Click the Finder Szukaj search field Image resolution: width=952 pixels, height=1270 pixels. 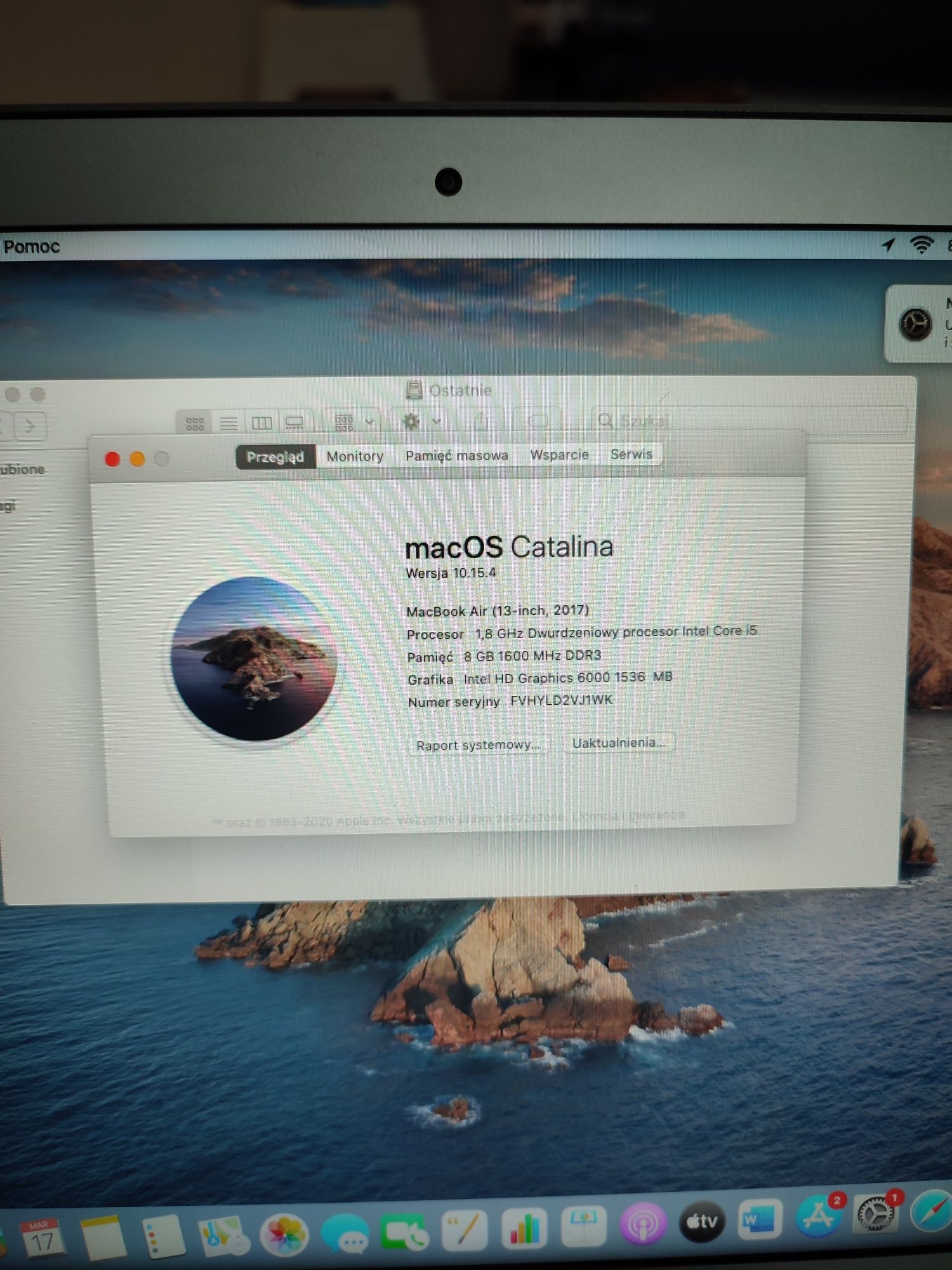pyautogui.click(x=748, y=420)
